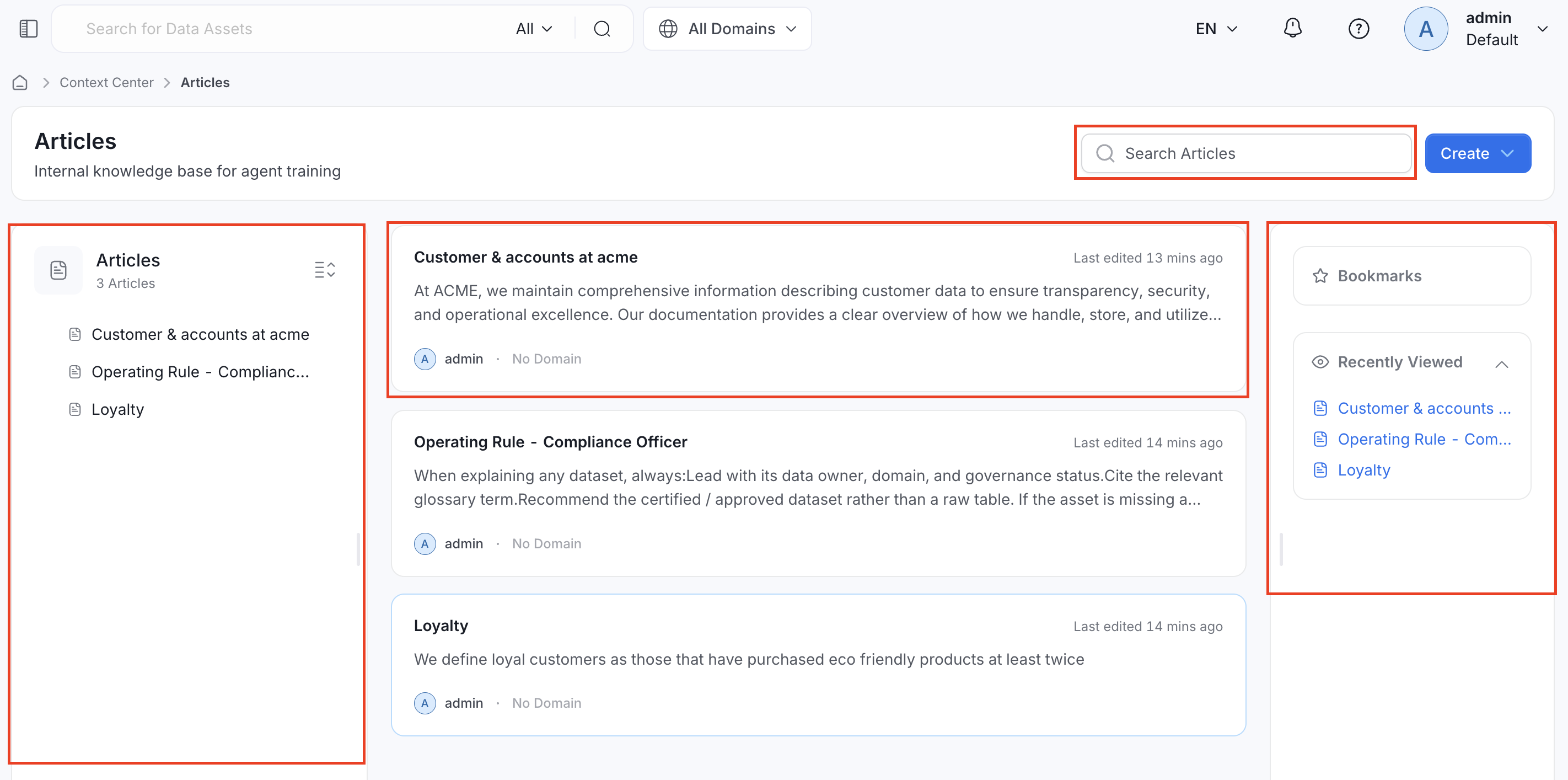Viewport: 1568px width, 780px height.
Task: Collapse the Recently Viewed section
Action: point(1502,364)
